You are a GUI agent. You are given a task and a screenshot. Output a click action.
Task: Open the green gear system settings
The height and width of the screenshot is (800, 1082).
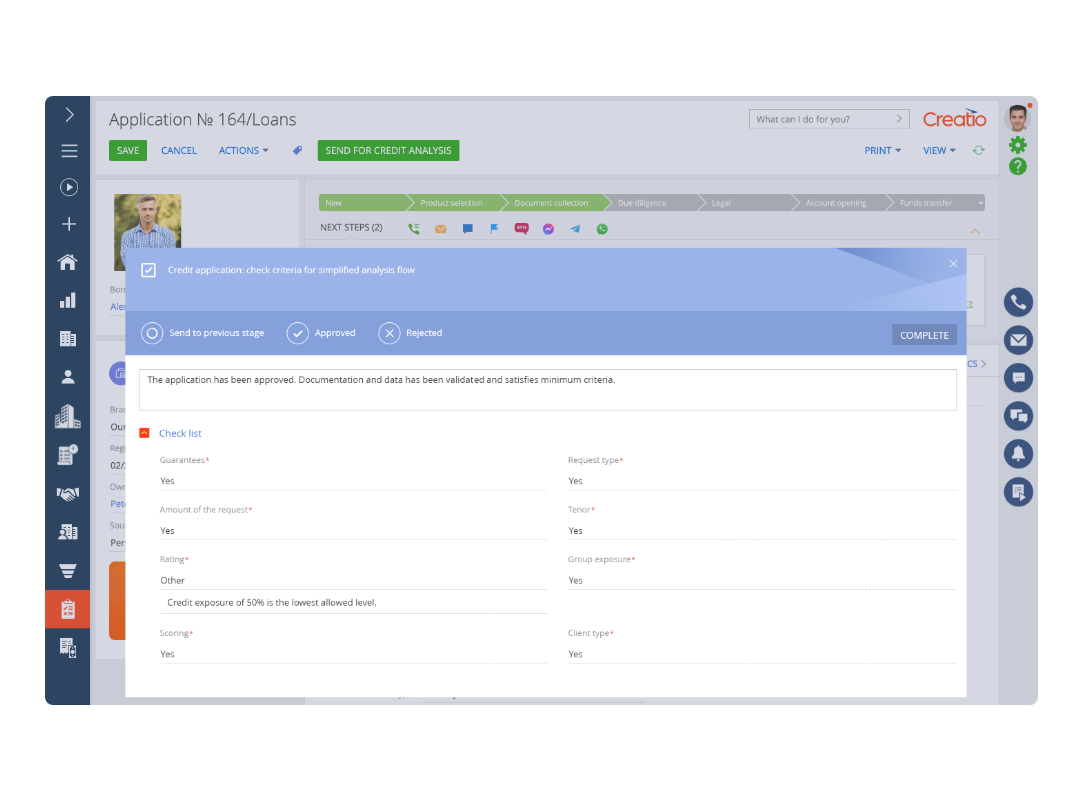1018,145
